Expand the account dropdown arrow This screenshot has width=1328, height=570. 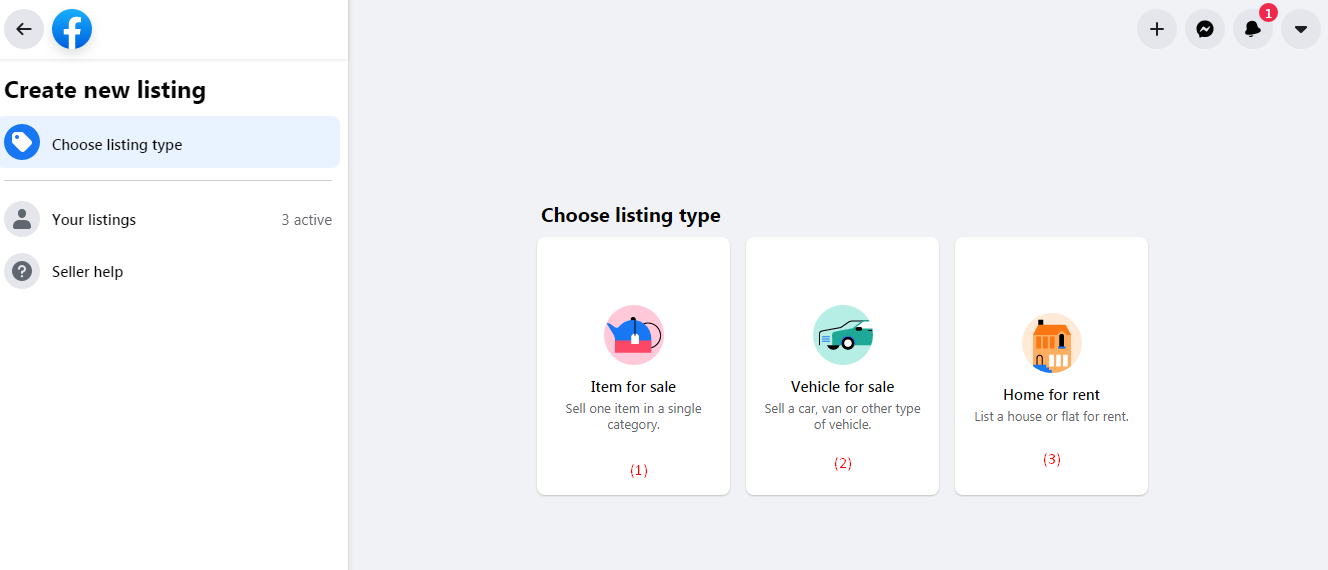pyautogui.click(x=1301, y=29)
